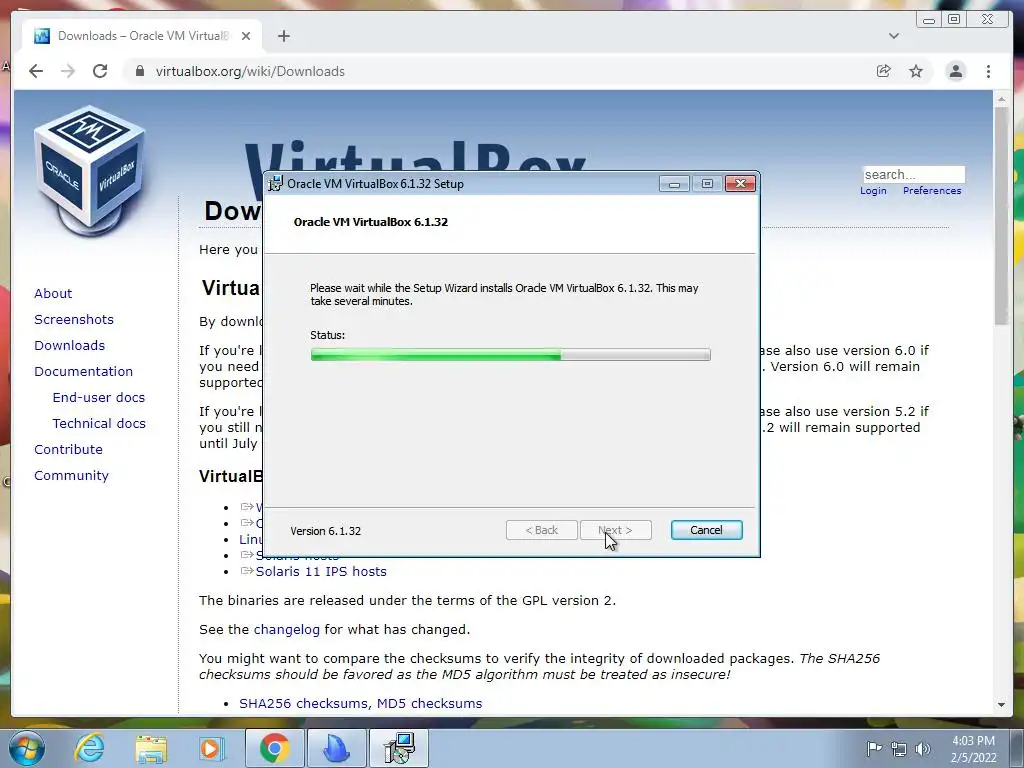Image resolution: width=1024 pixels, height=768 pixels.
Task: Go back using browser back arrow
Action: (x=36, y=71)
